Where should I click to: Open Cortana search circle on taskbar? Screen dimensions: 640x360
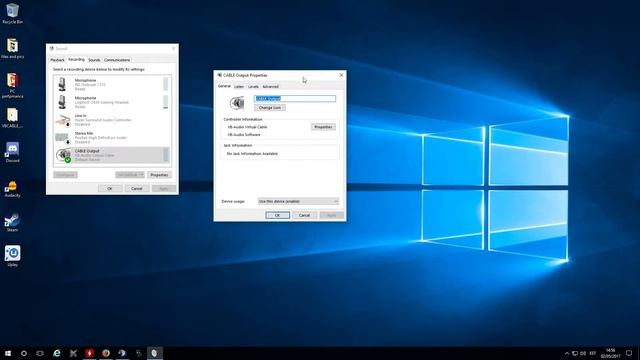click(x=24, y=353)
